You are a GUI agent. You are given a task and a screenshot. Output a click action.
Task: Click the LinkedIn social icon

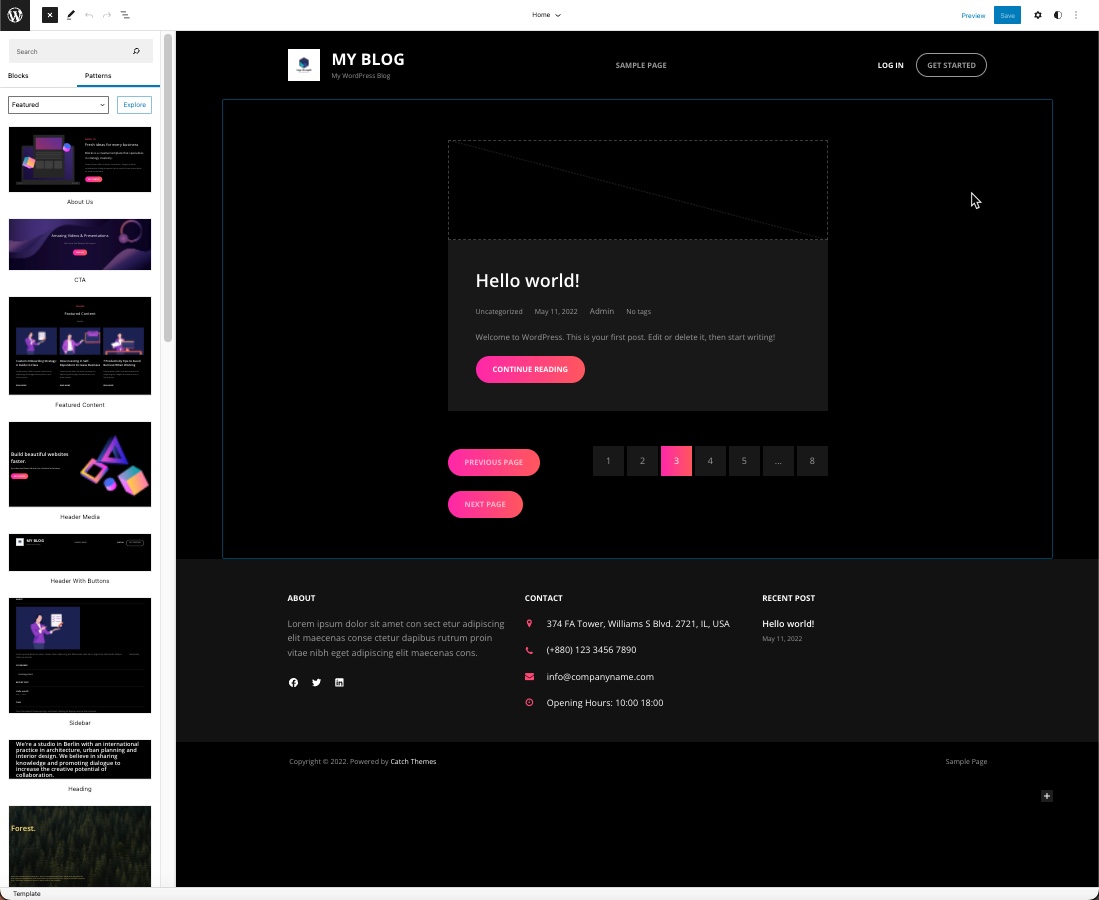click(339, 683)
